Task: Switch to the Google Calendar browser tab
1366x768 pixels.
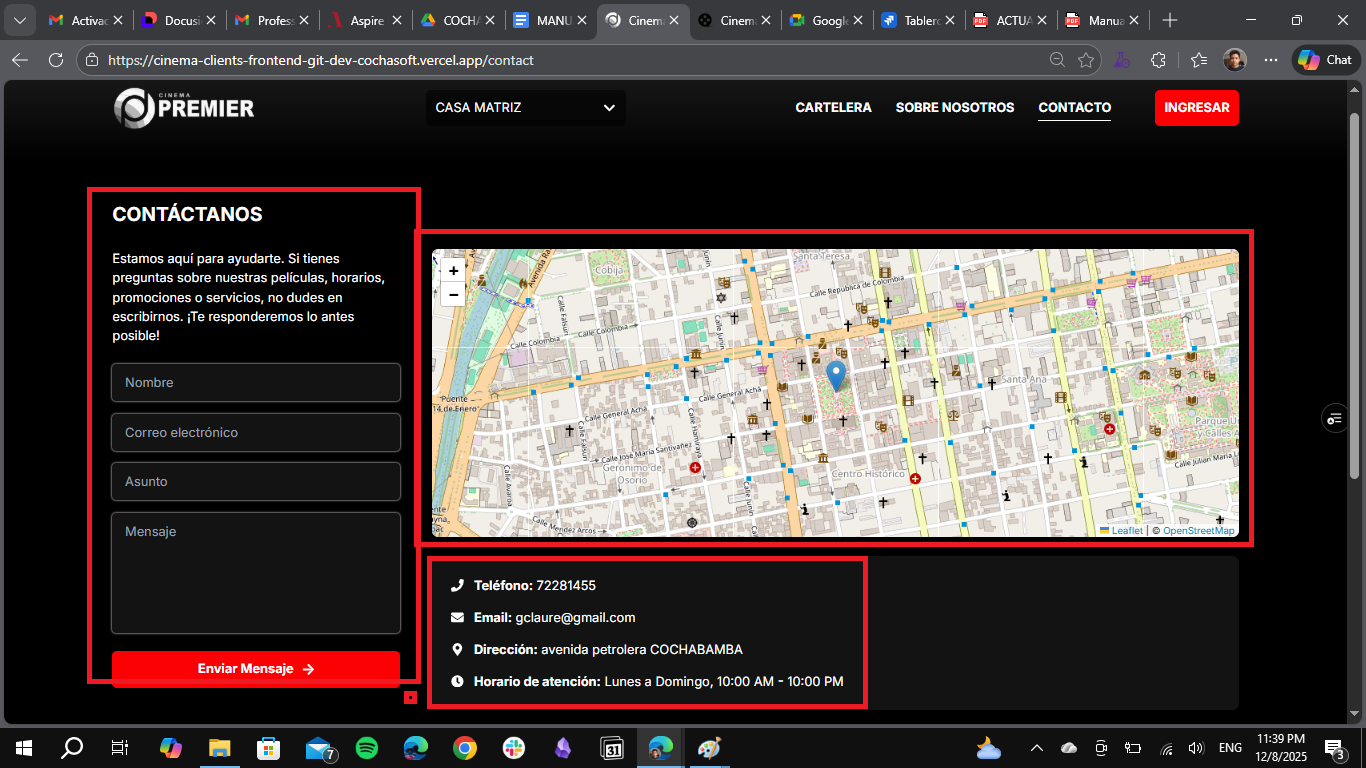Action: click(x=819, y=20)
